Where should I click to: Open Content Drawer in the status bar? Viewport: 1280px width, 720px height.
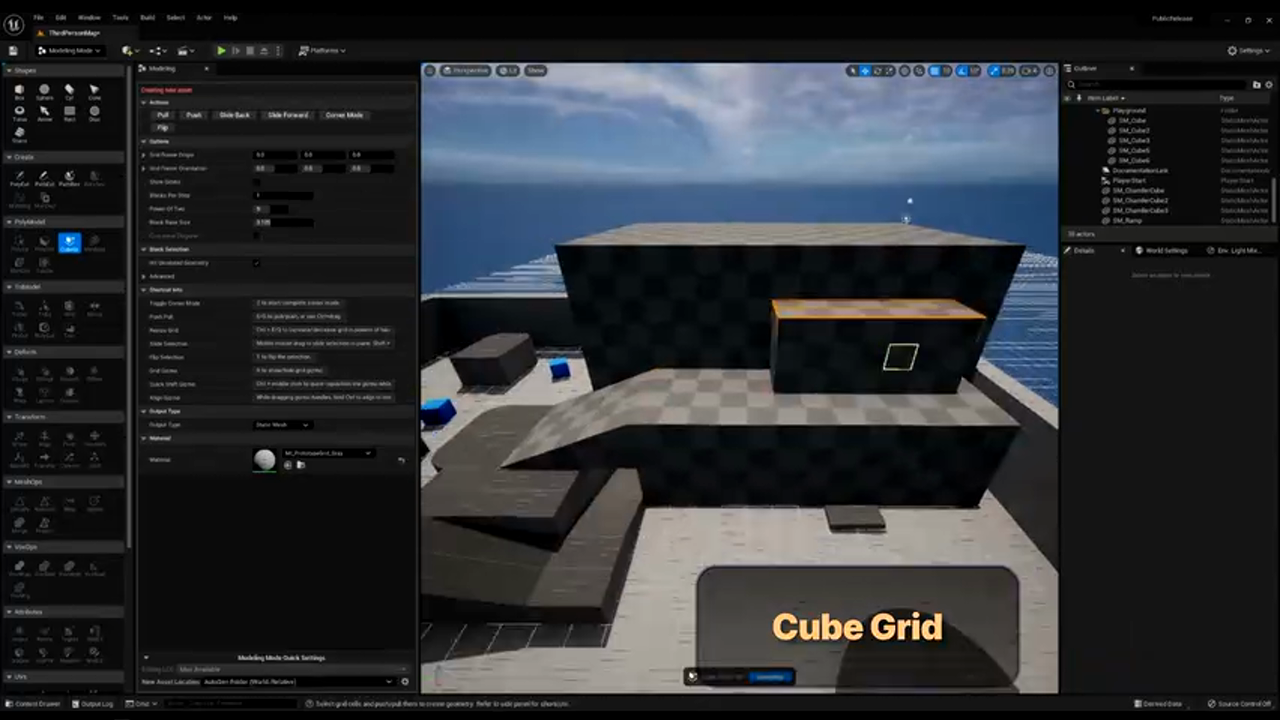36,704
